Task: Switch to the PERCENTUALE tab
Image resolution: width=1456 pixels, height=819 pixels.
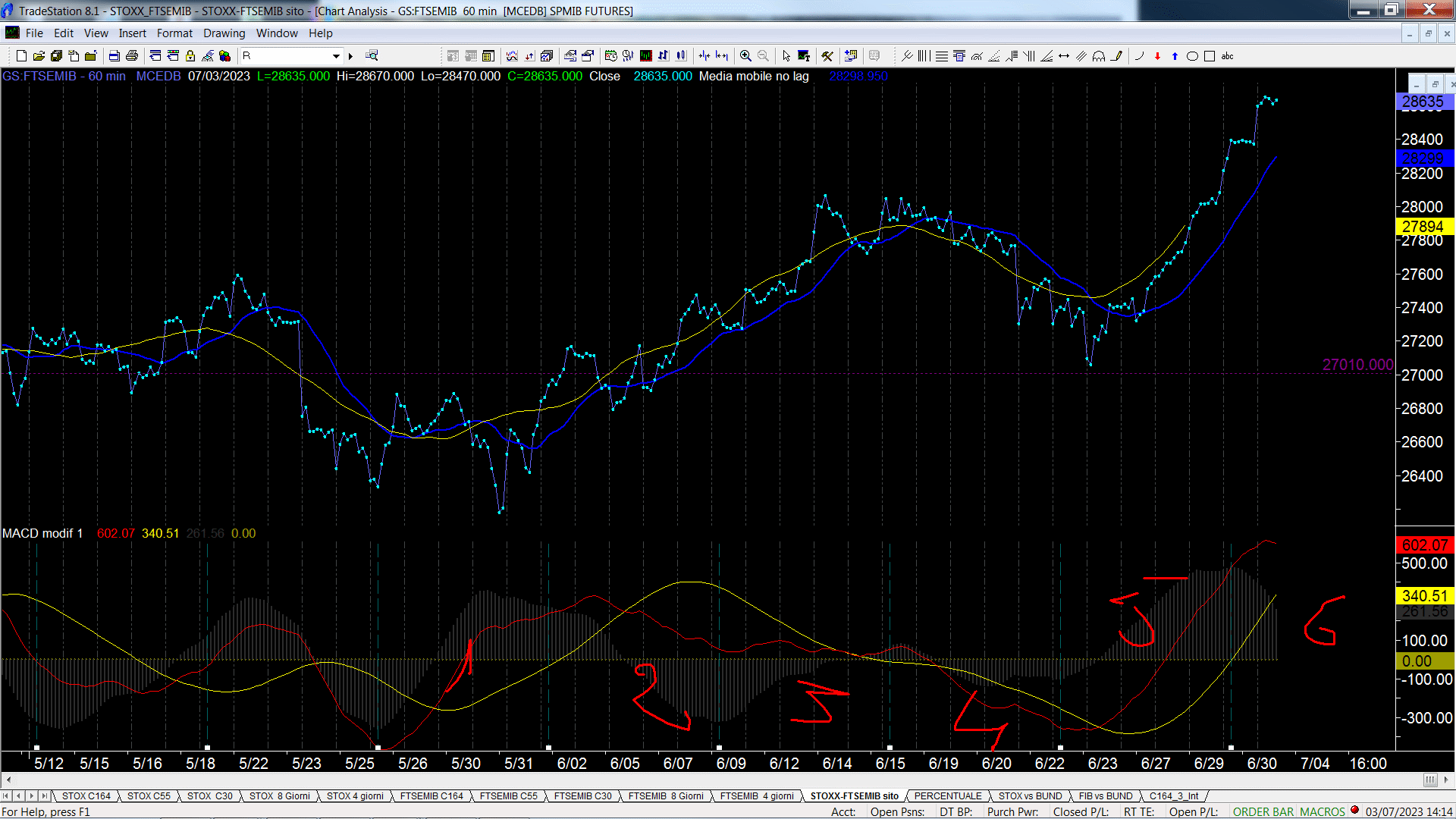Action: (x=948, y=796)
